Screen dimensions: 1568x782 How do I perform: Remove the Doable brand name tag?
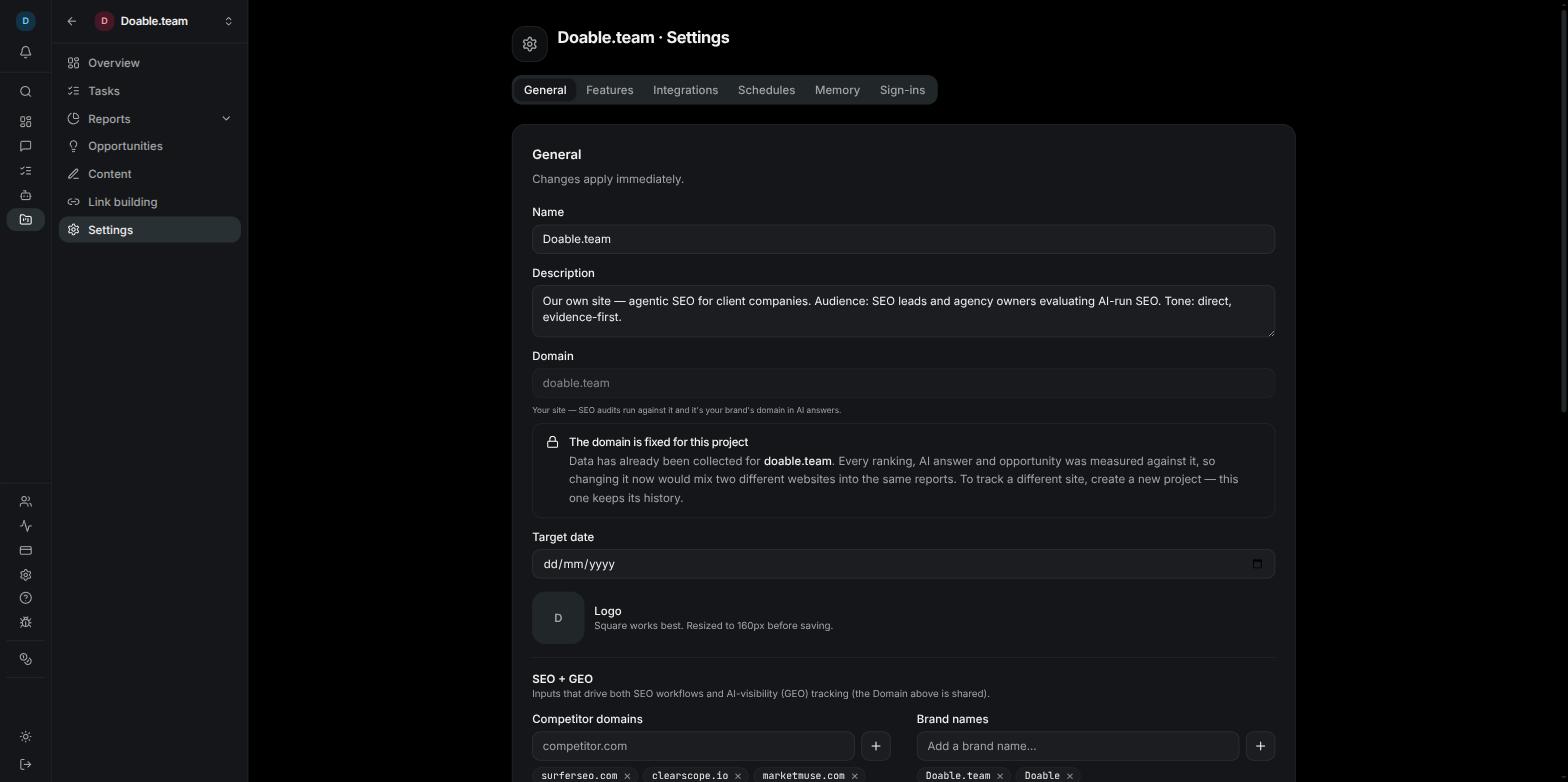pos(1069,776)
